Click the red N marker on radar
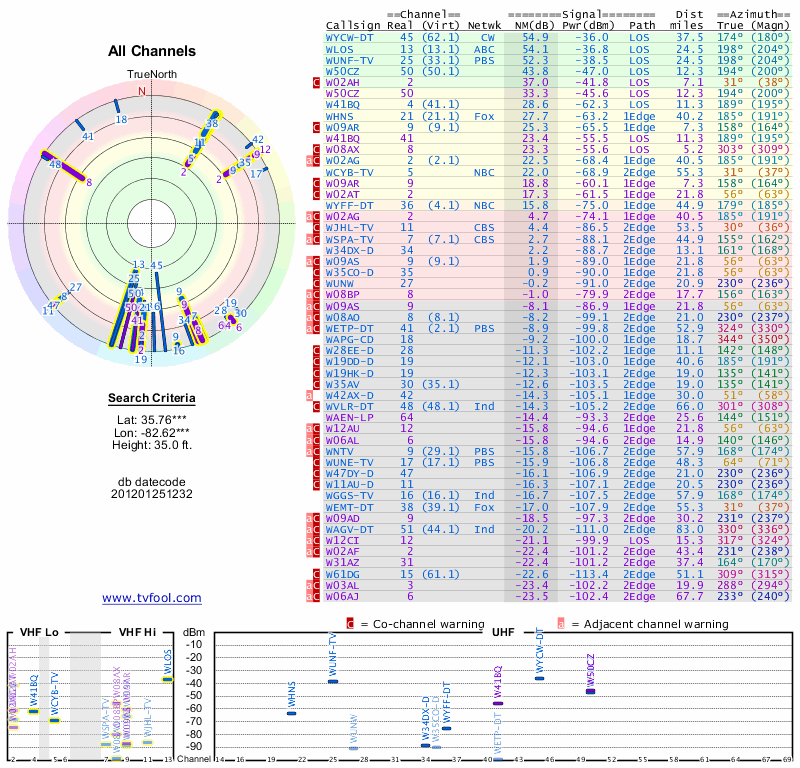Viewport: 800px width, 768px height. click(x=142, y=91)
